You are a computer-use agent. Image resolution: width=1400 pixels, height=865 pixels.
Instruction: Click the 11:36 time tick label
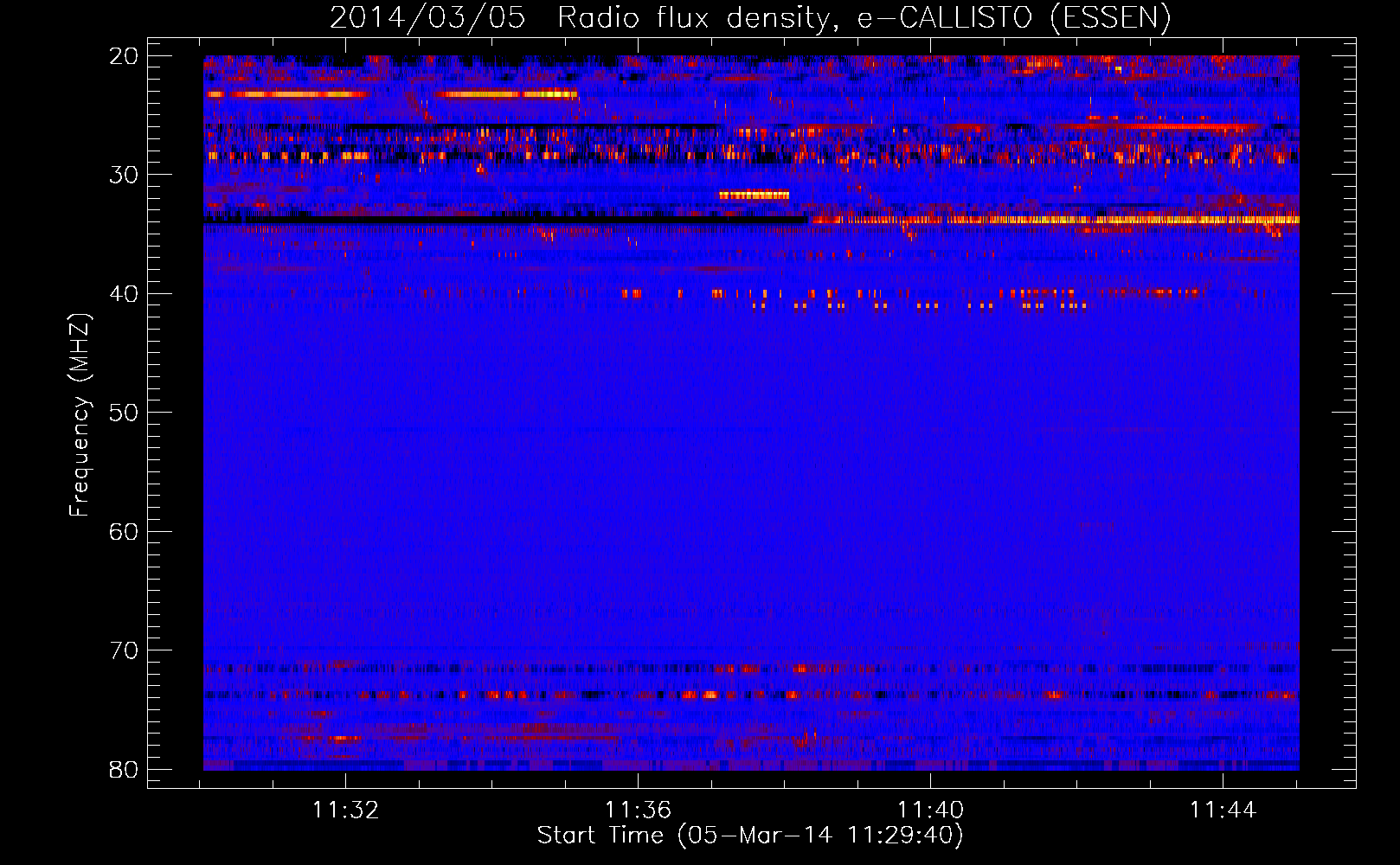pyautogui.click(x=638, y=811)
